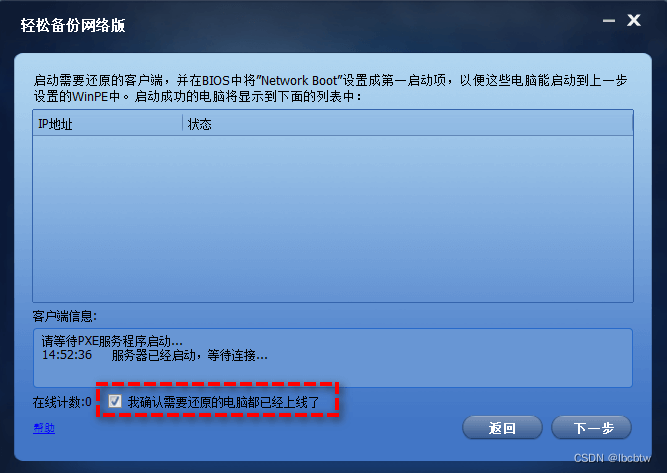Click the empty client list area
Viewport: 667px width, 473px height.
click(333, 219)
